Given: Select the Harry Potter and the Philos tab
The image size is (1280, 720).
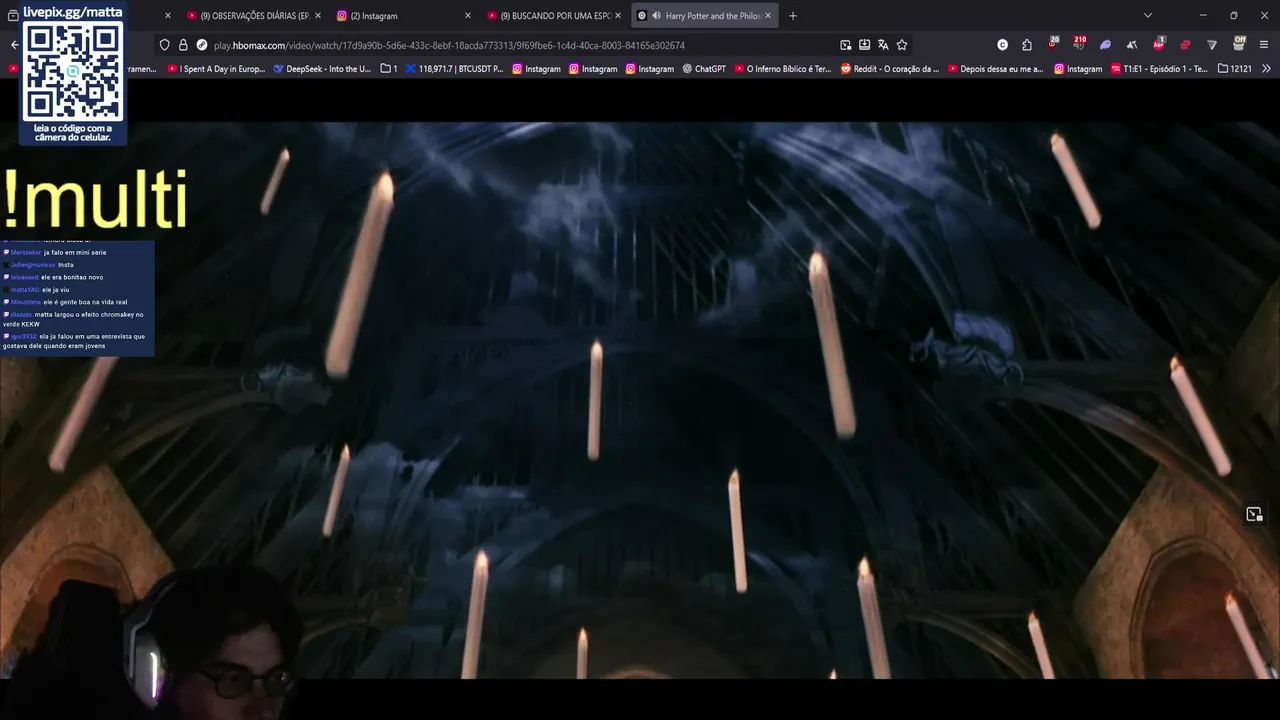Looking at the screenshot, I should [x=702, y=16].
